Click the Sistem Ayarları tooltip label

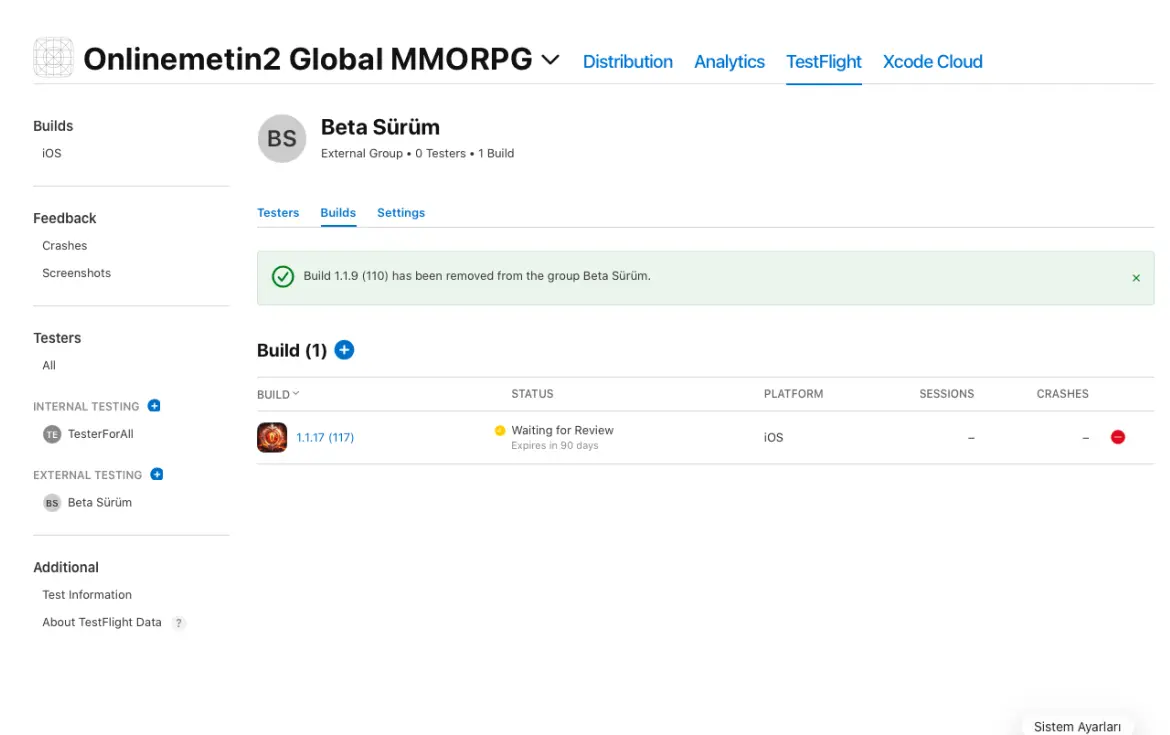pos(1077,727)
